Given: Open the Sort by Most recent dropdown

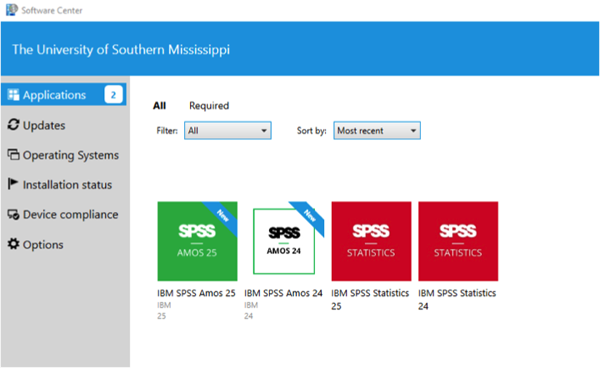Looking at the screenshot, I should 377,130.
